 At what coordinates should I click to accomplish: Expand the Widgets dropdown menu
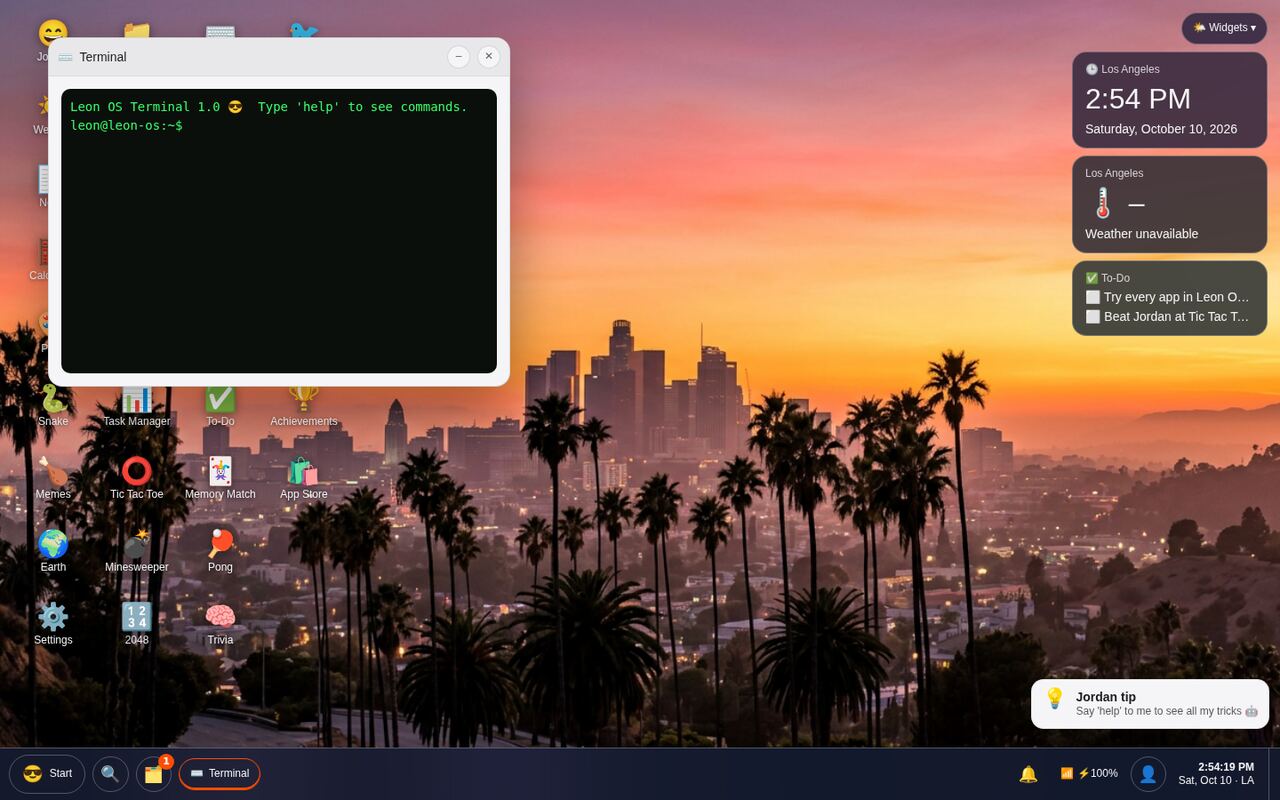click(x=1224, y=28)
